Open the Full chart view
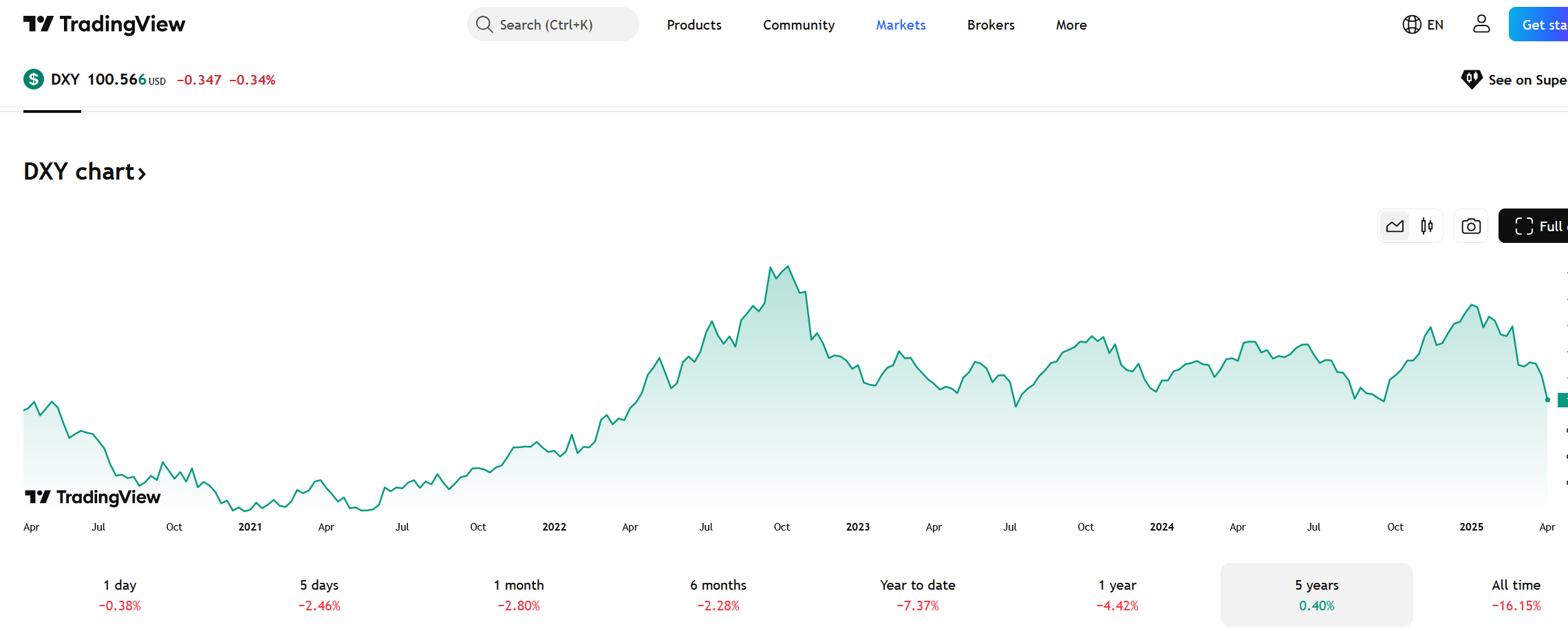Image resolution: width=1568 pixels, height=631 pixels. coord(1534,226)
